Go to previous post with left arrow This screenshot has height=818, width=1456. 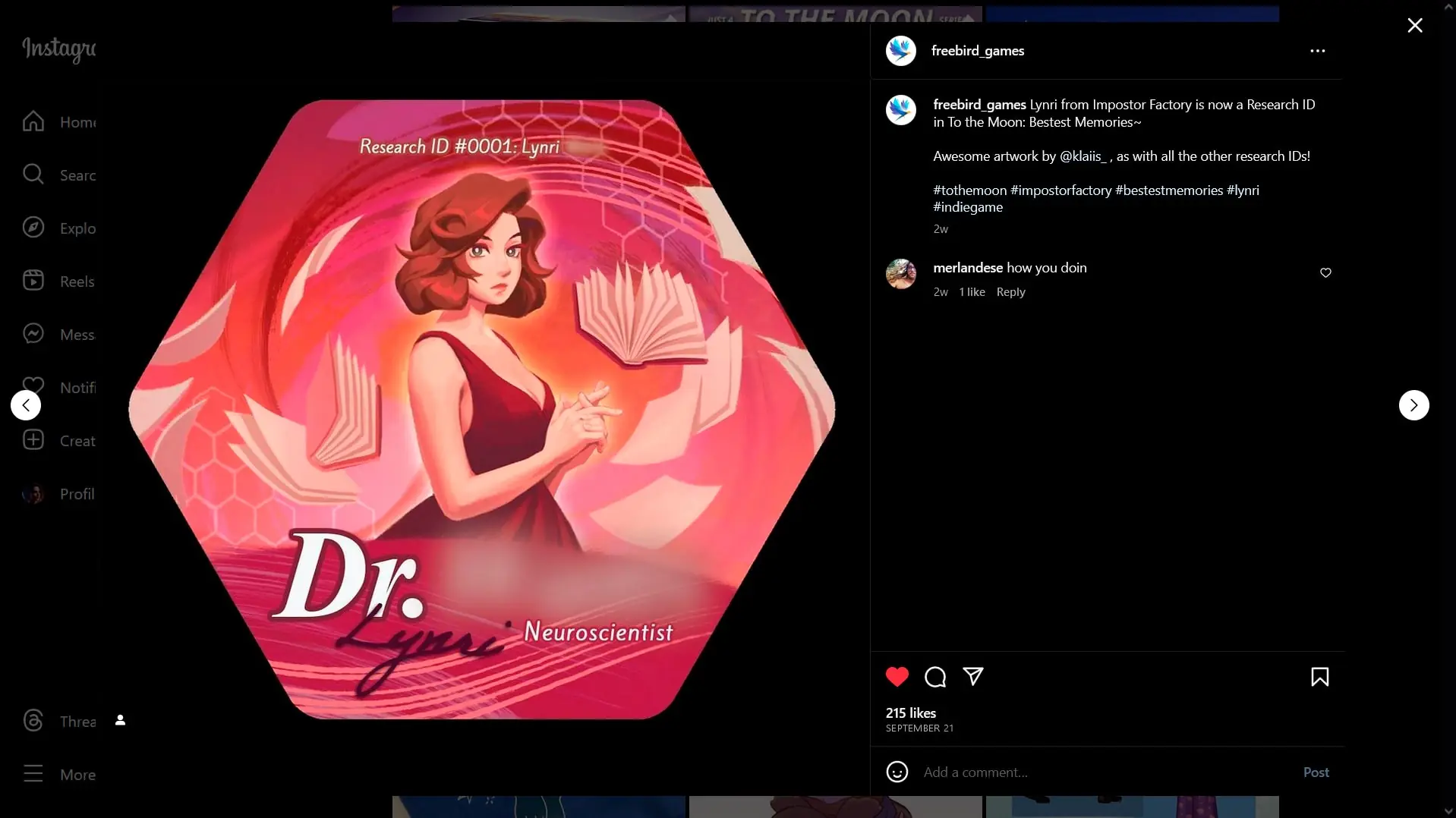pyautogui.click(x=26, y=405)
